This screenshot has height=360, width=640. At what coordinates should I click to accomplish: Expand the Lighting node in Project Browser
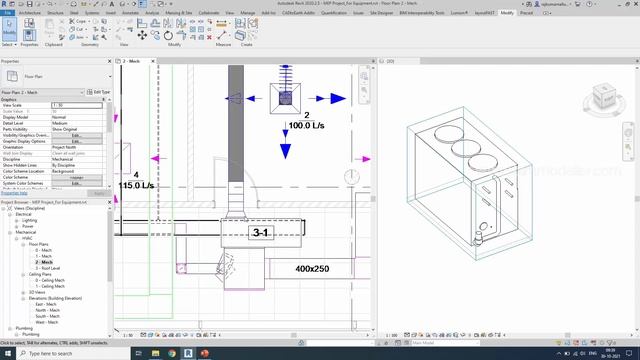17,220
